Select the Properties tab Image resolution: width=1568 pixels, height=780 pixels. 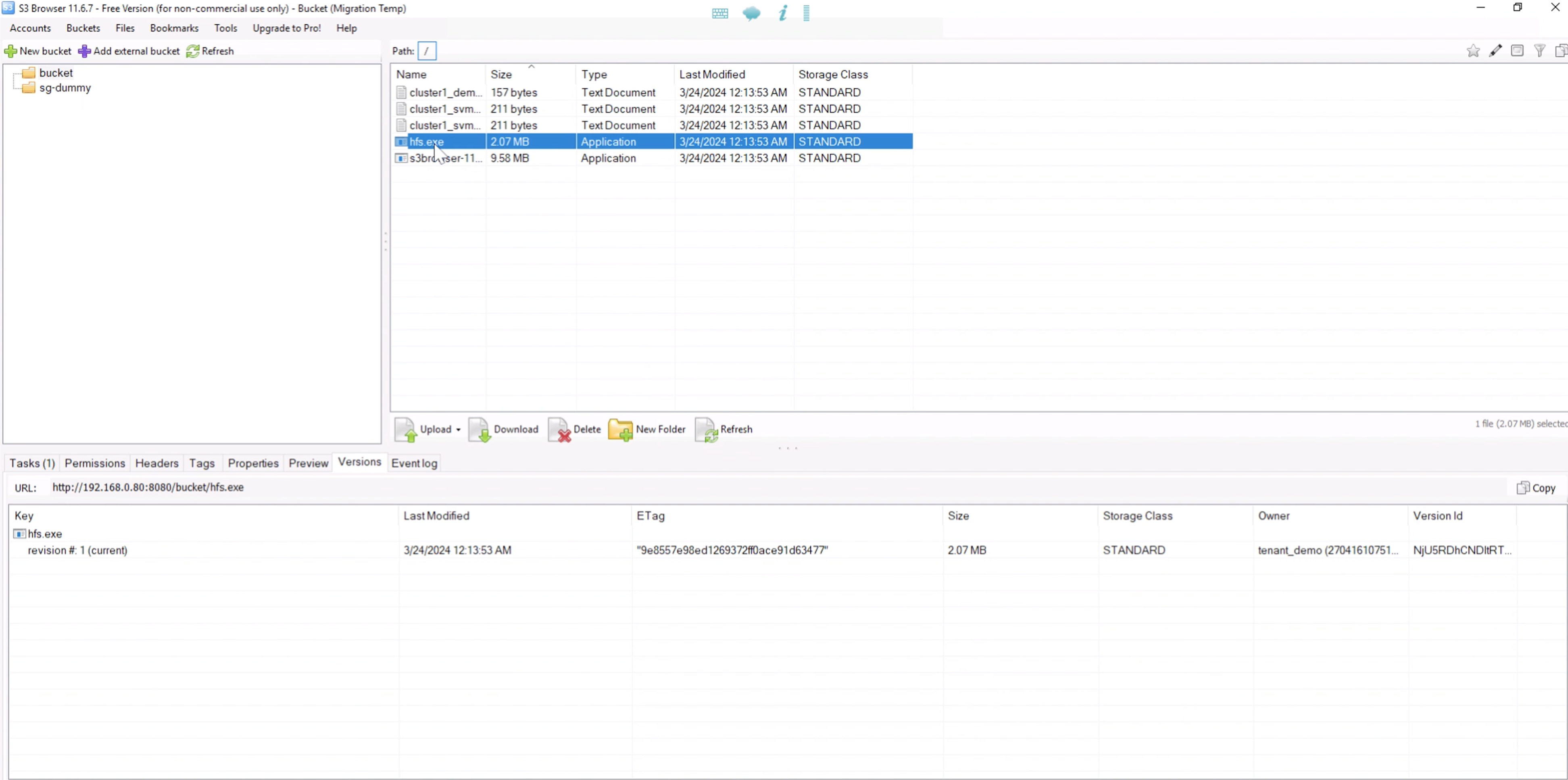(x=252, y=463)
